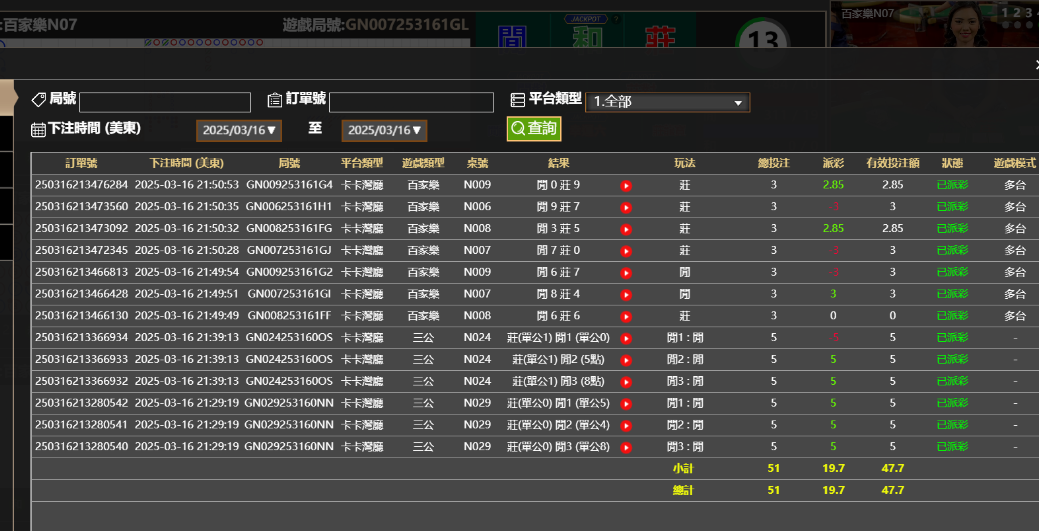1039x531 pixels.
Task: Play replay for last order 250316213280540
Action: (x=626, y=447)
